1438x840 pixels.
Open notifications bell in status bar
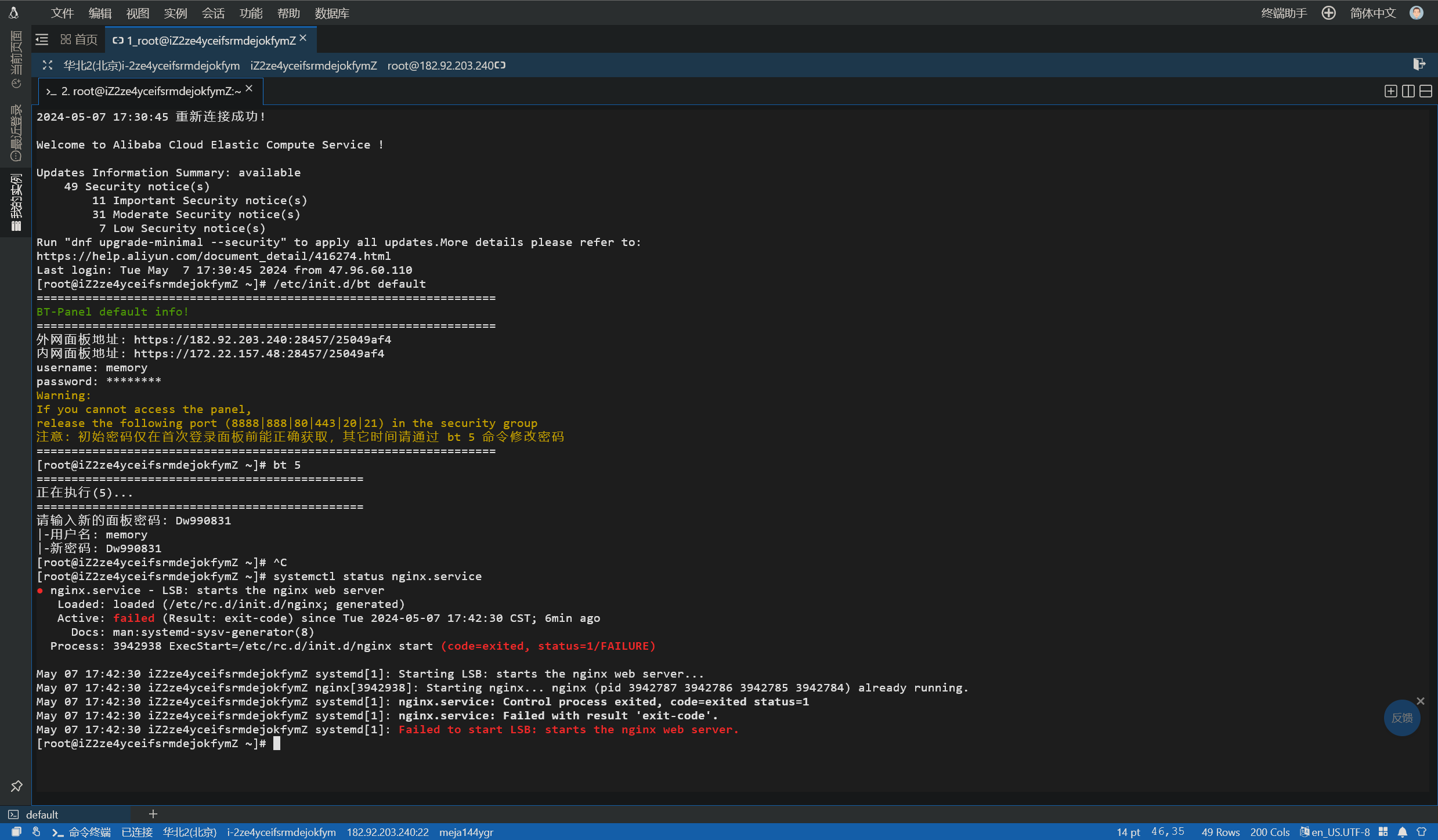[x=1402, y=832]
